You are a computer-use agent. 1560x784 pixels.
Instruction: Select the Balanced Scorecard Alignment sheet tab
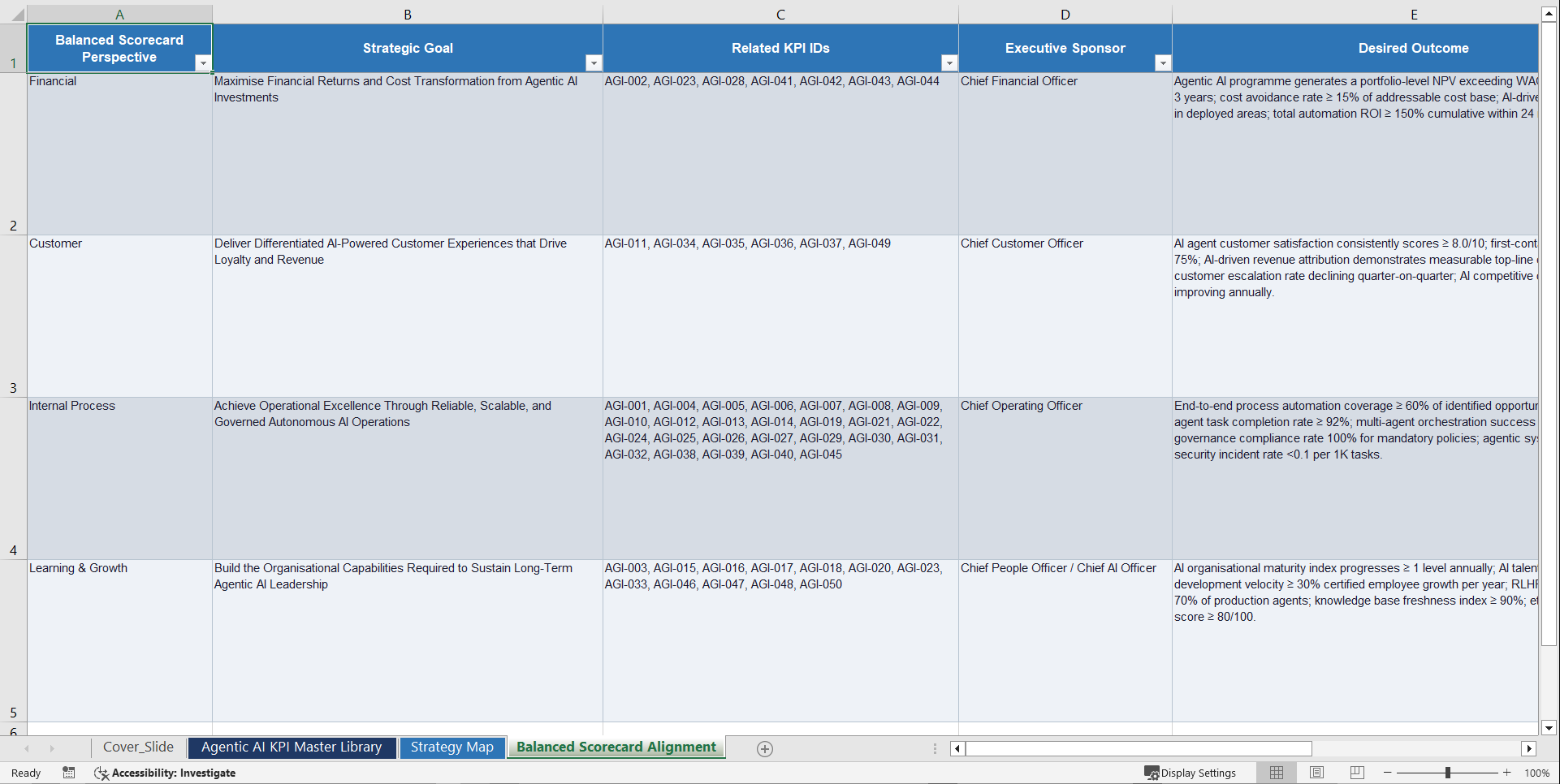[616, 747]
